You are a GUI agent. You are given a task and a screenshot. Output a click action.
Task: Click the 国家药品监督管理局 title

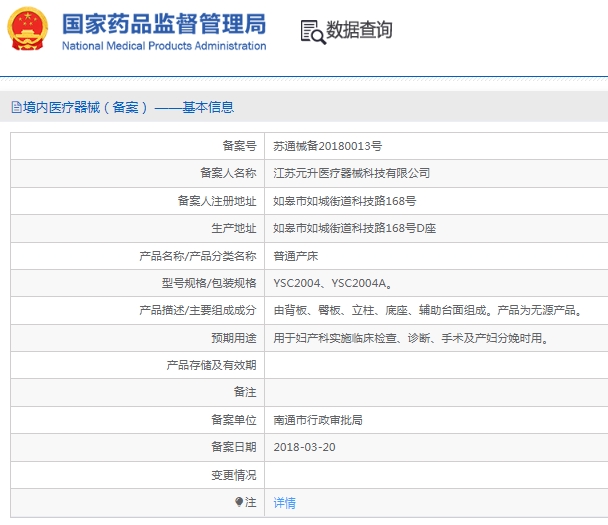point(164,24)
